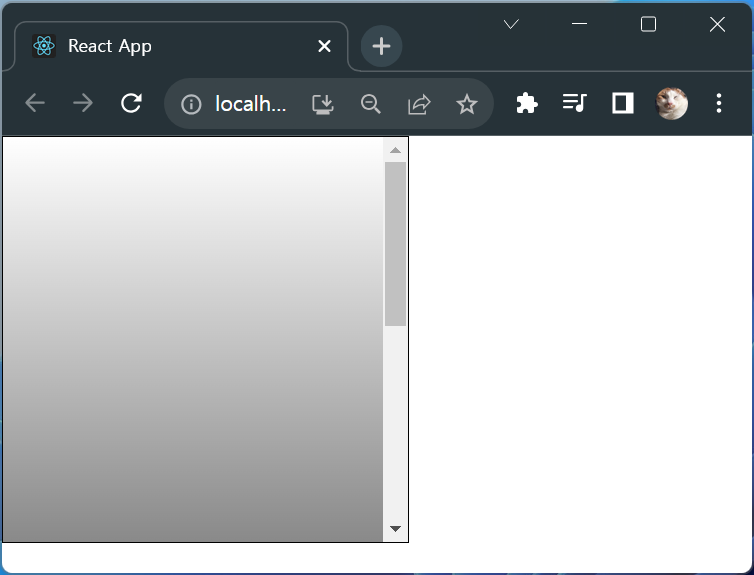
Task: Go forward to next page
Action: point(83,103)
